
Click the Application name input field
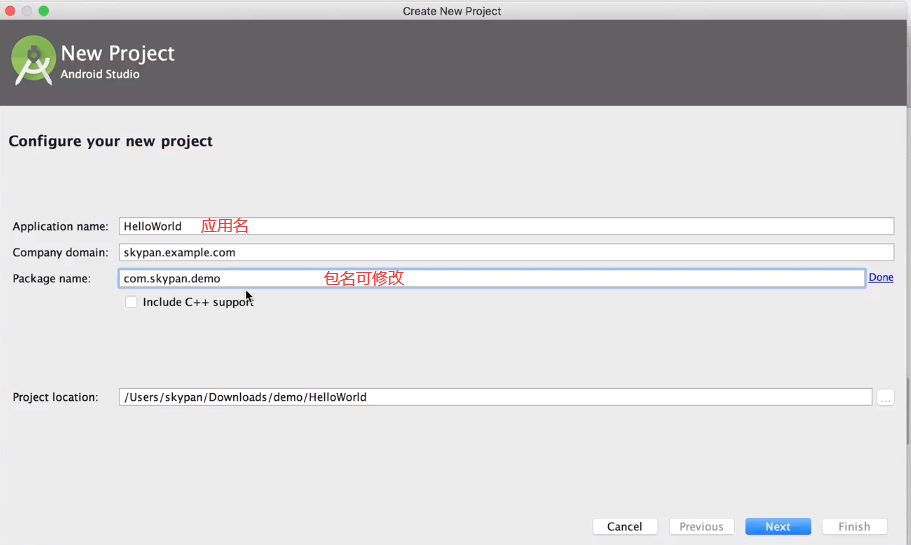click(506, 226)
